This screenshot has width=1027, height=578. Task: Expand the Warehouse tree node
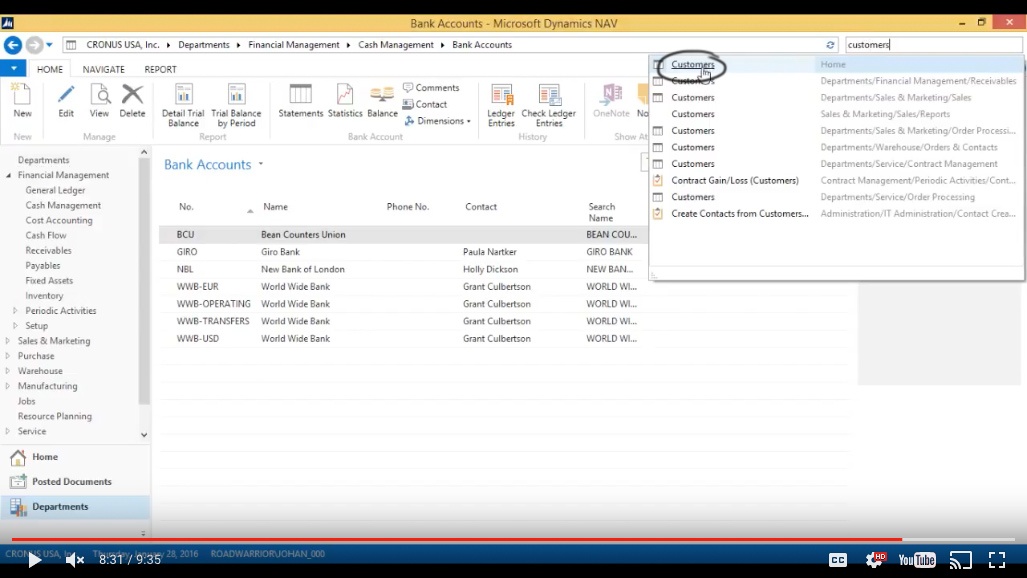tap(8, 371)
